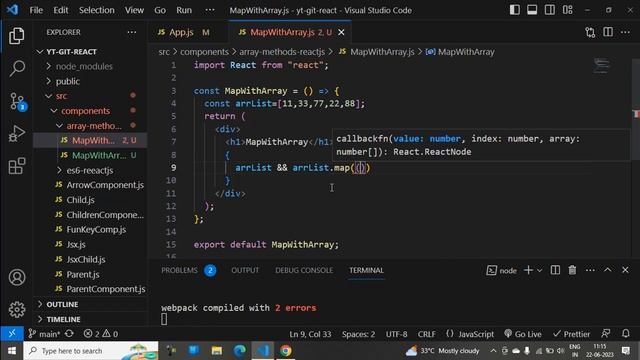
Task: Split the terminal panel
Action: click(x=555, y=270)
